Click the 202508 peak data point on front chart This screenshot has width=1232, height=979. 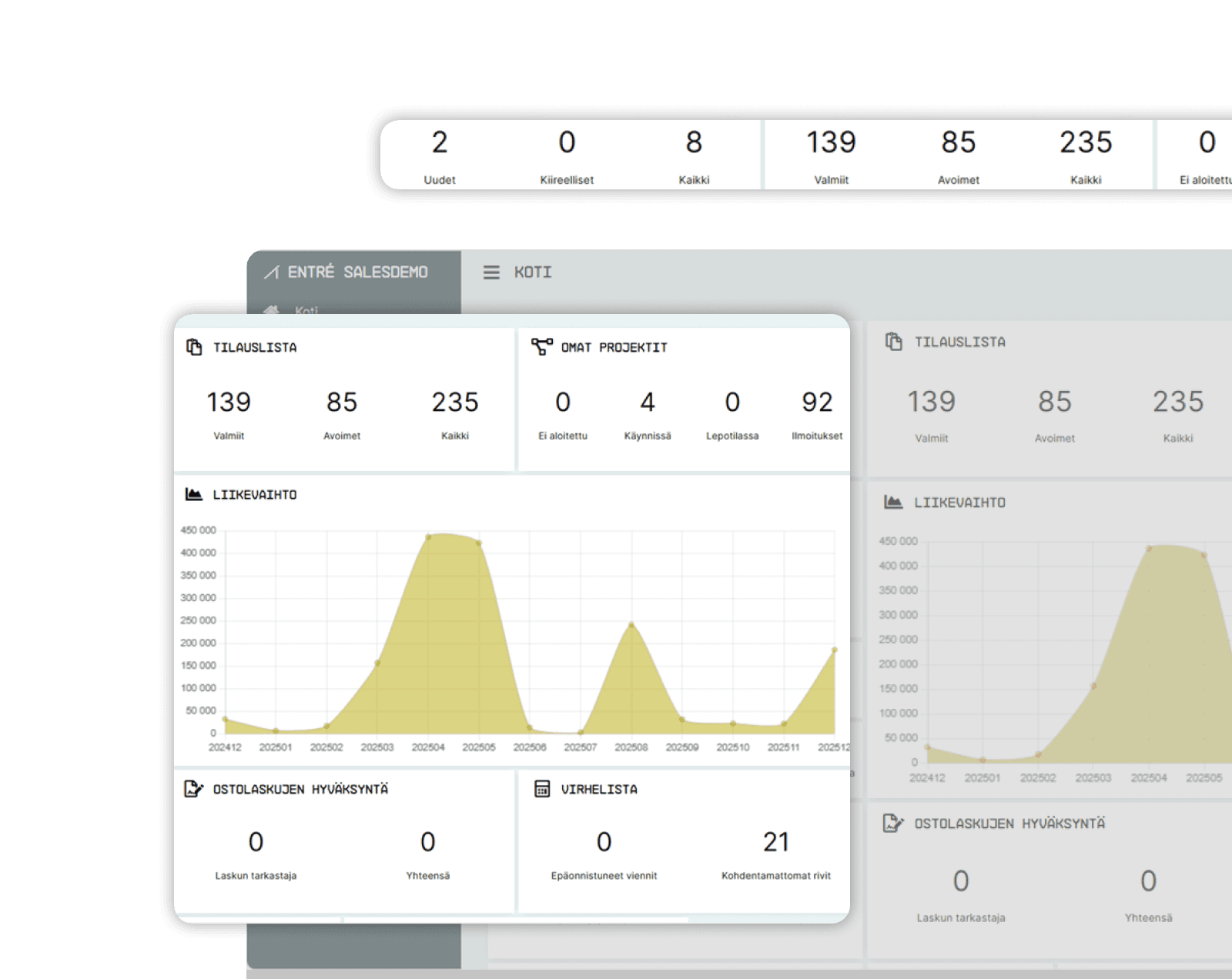pyautogui.click(x=631, y=625)
